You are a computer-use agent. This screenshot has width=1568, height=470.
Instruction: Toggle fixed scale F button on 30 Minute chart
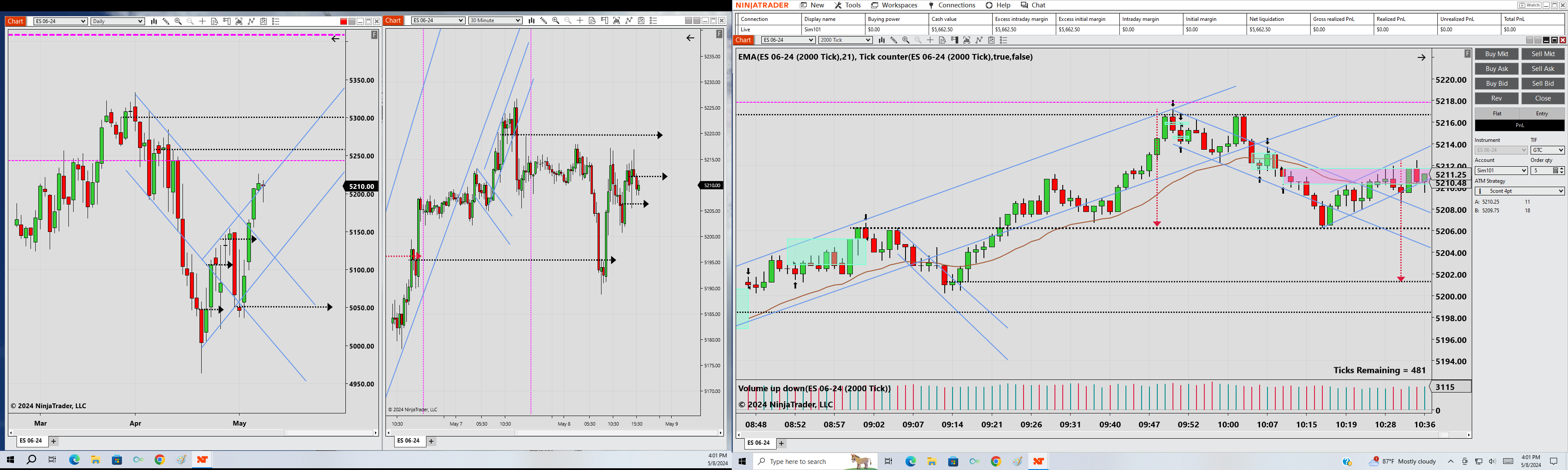pos(719,35)
